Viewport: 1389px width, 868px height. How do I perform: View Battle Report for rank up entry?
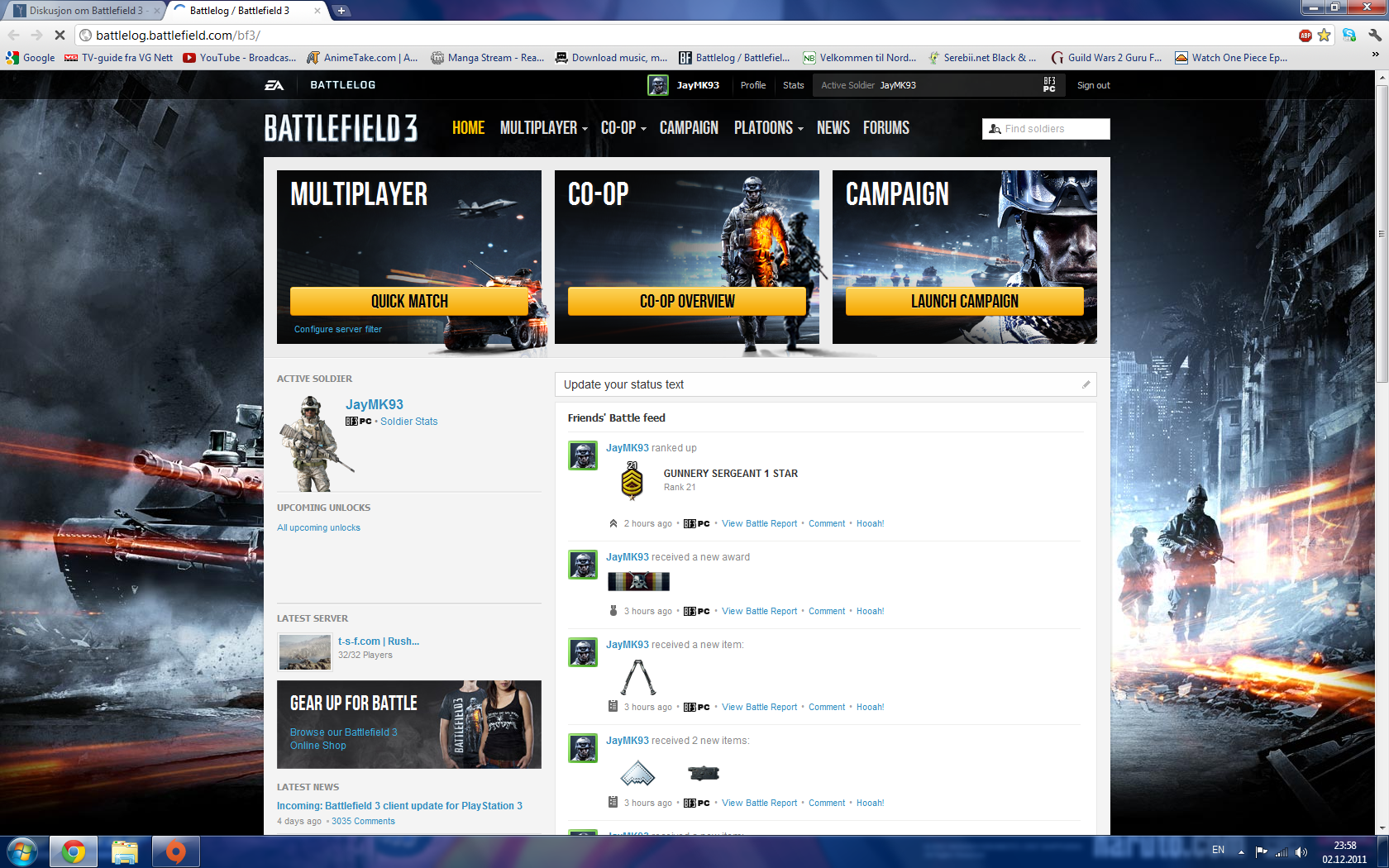click(759, 524)
